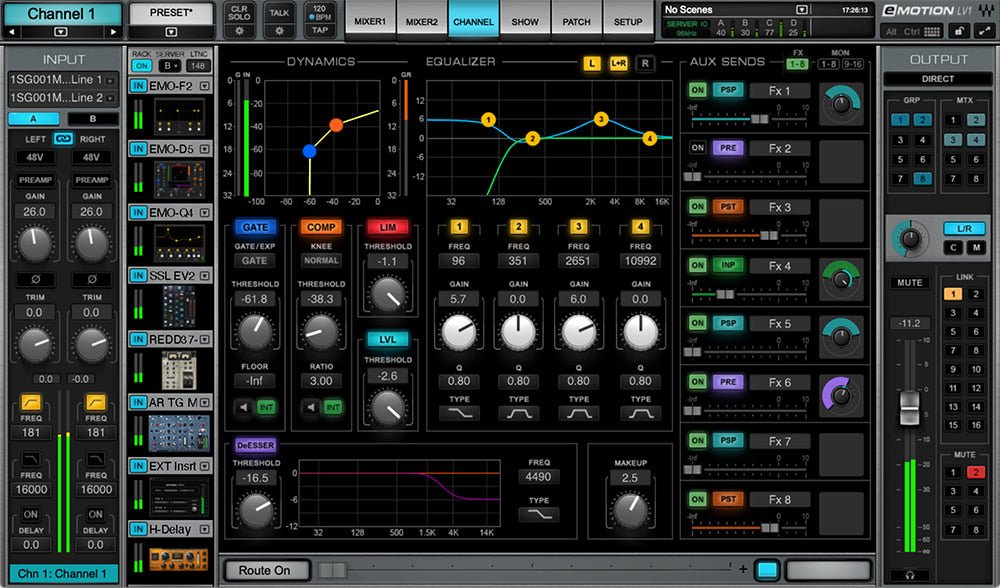The height and width of the screenshot is (588, 1000).
Task: Click the keyboard icon next to Ctrl
Action: [x=932, y=31]
